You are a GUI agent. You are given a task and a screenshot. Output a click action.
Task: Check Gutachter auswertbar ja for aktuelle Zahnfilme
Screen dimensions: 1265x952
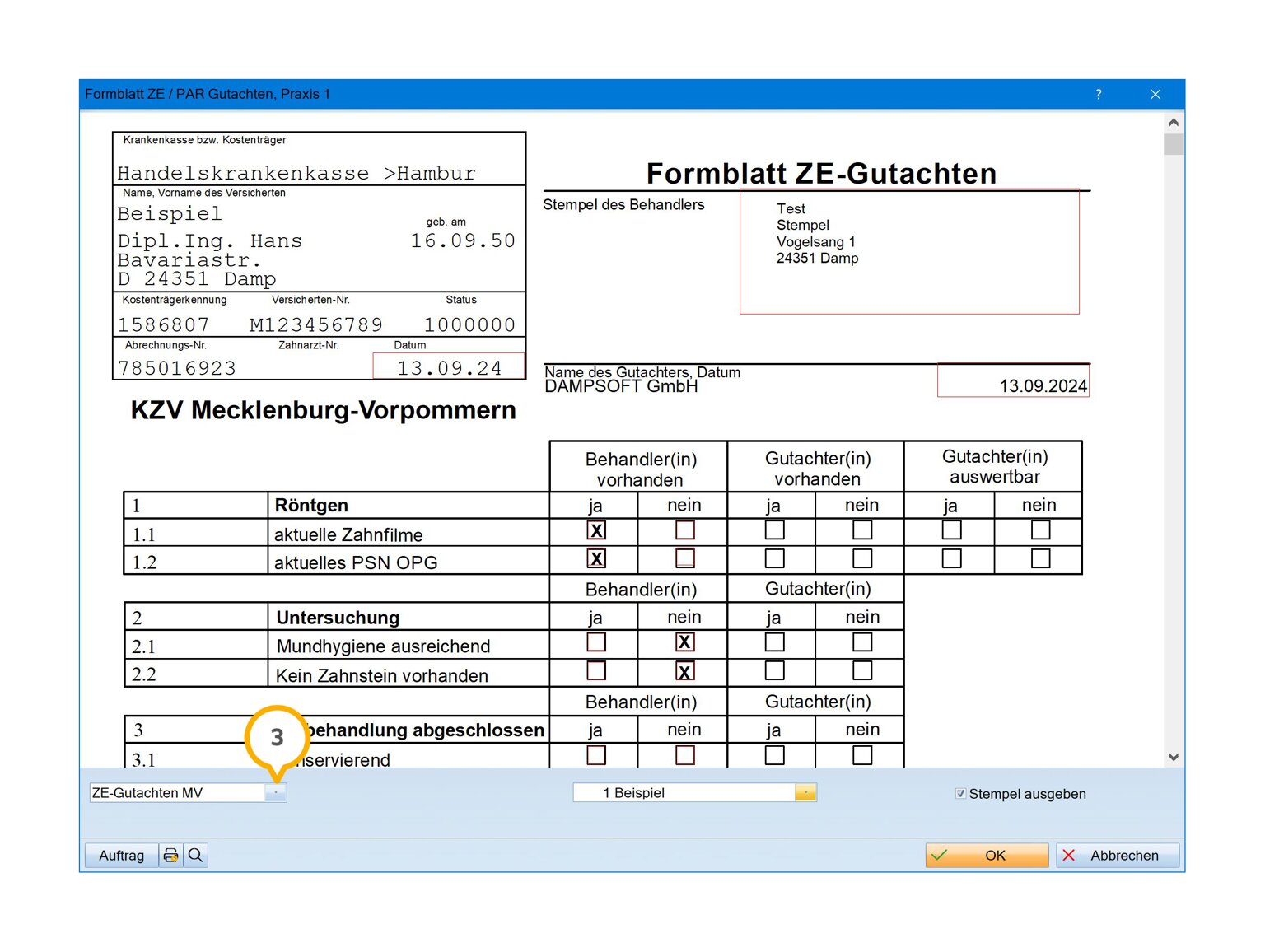952,530
